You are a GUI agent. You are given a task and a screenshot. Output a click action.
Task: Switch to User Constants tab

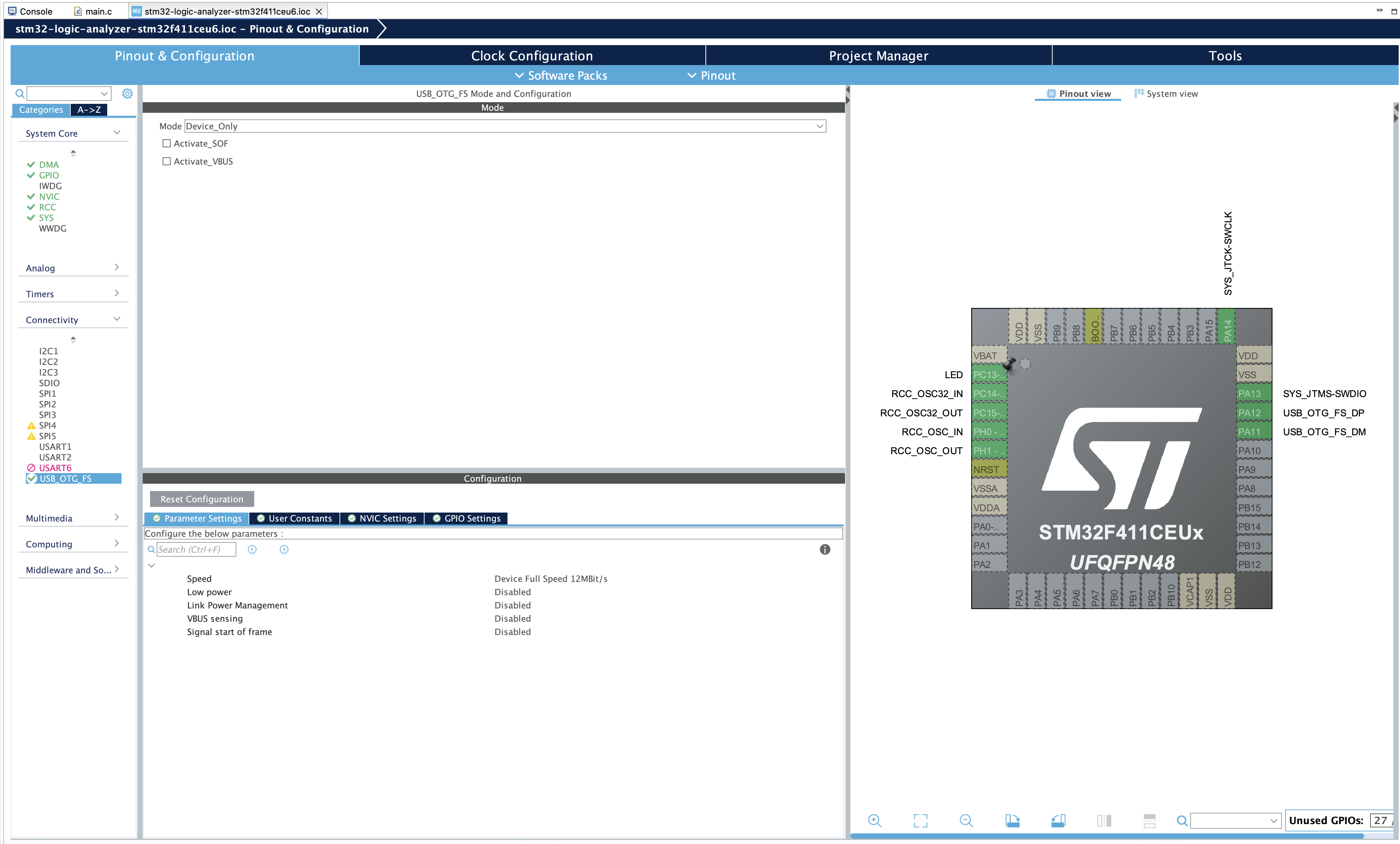(x=294, y=518)
